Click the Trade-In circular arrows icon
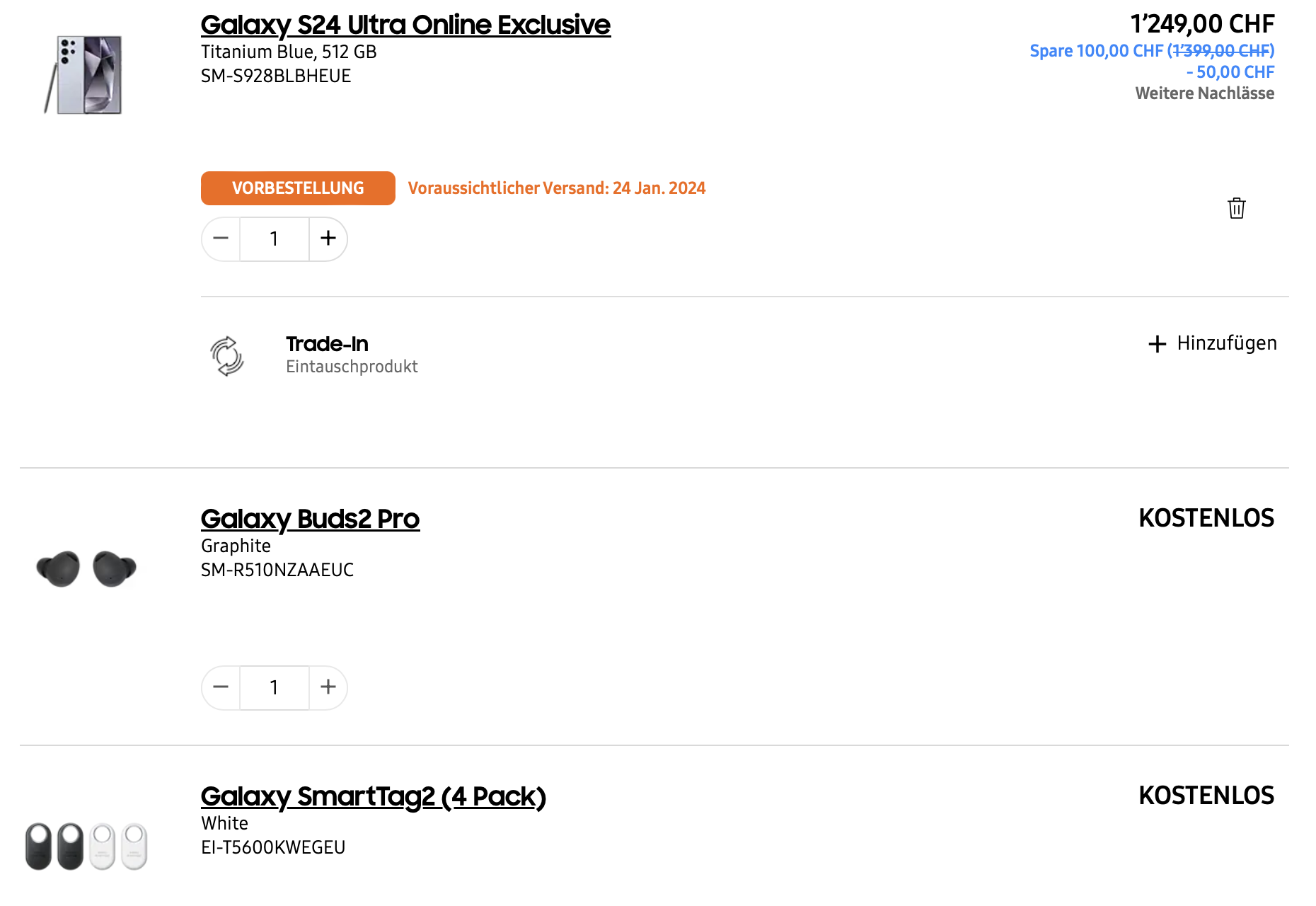Screen dimensions: 1316x906 [227, 355]
